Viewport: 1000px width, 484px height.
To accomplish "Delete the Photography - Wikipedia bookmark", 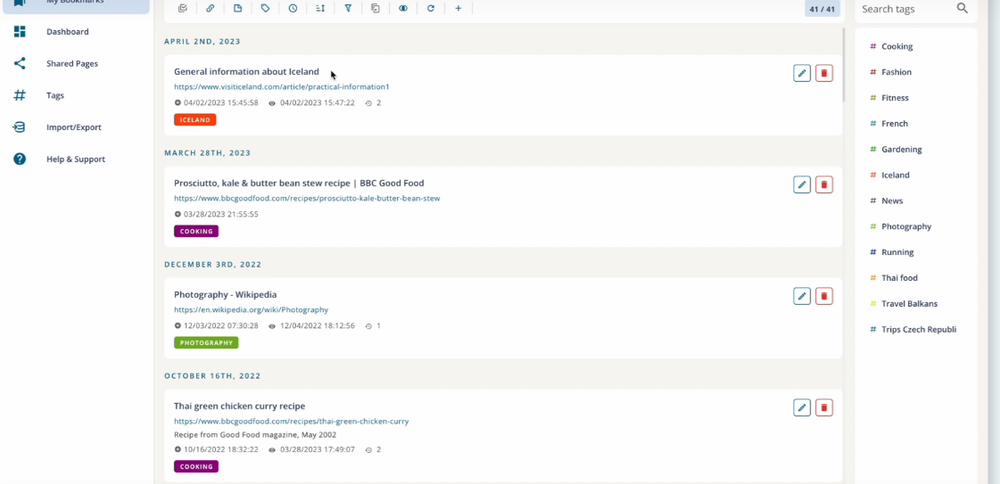I will [824, 297].
